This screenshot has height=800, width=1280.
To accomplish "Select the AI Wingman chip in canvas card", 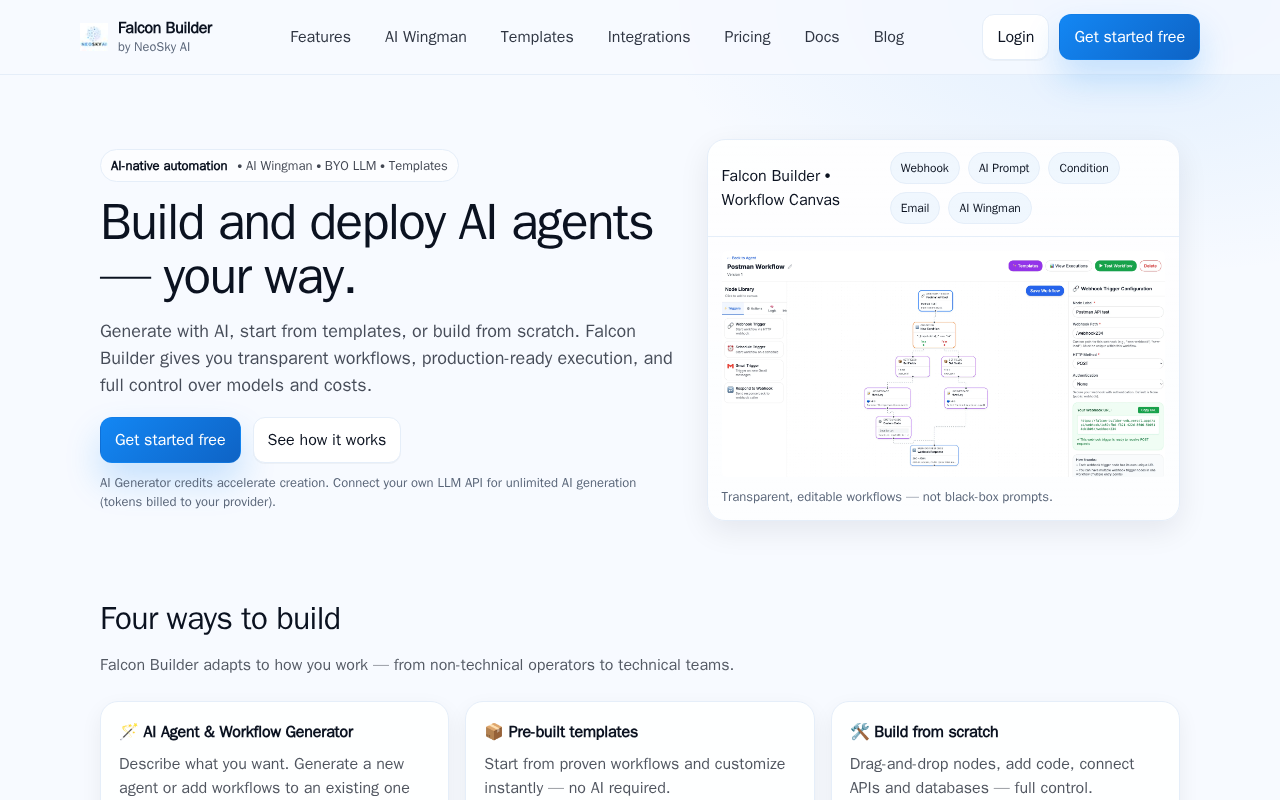I will click(990, 208).
